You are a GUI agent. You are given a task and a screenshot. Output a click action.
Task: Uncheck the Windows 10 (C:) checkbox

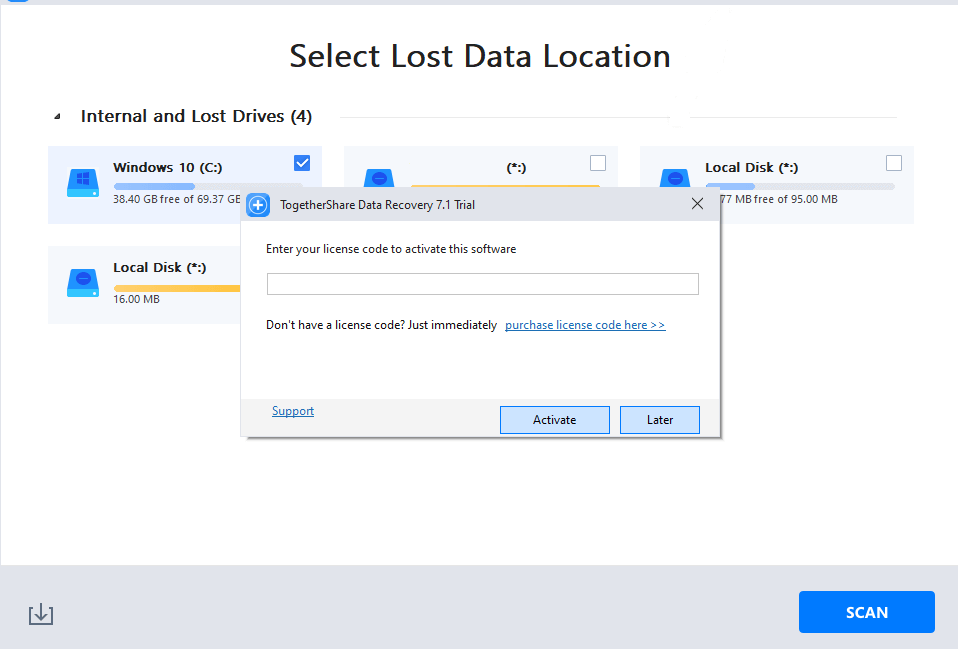(302, 163)
